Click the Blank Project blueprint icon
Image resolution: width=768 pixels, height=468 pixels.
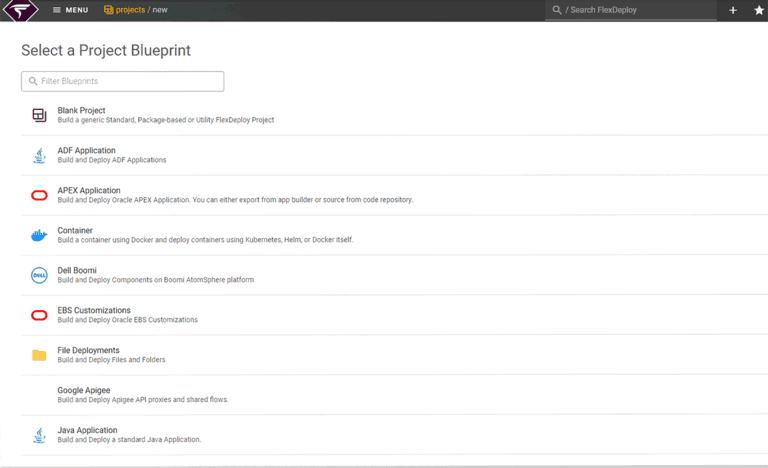pos(39,115)
